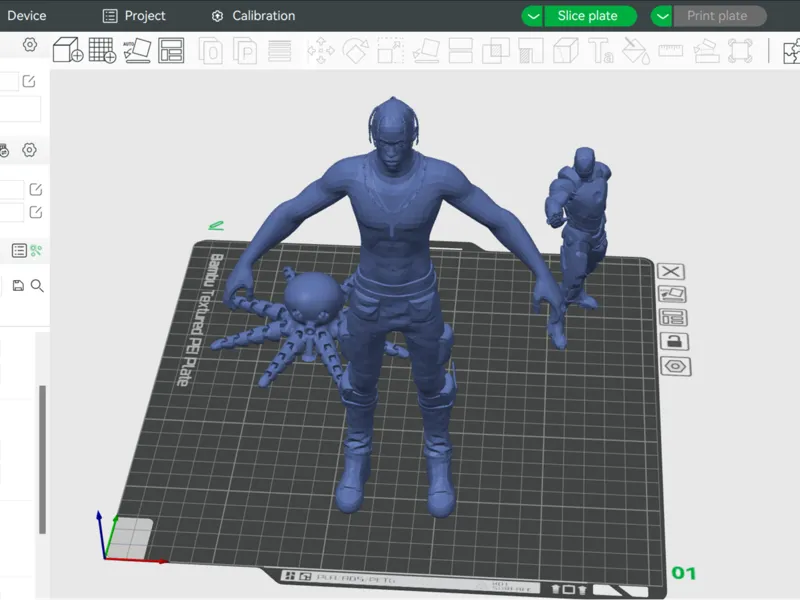Select the Measure ruler tool

pos(670,50)
